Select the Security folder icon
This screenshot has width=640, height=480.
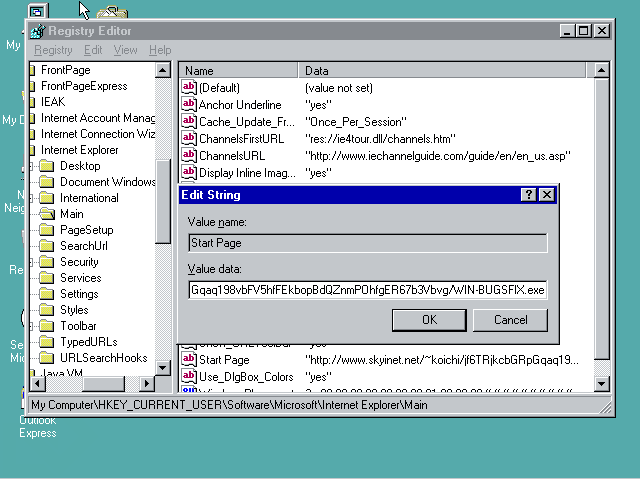click(47, 262)
